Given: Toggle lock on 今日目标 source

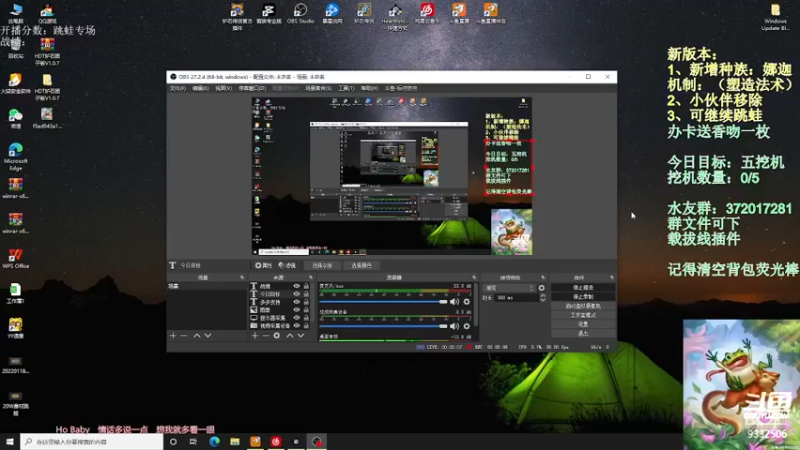Looking at the screenshot, I should [306, 294].
